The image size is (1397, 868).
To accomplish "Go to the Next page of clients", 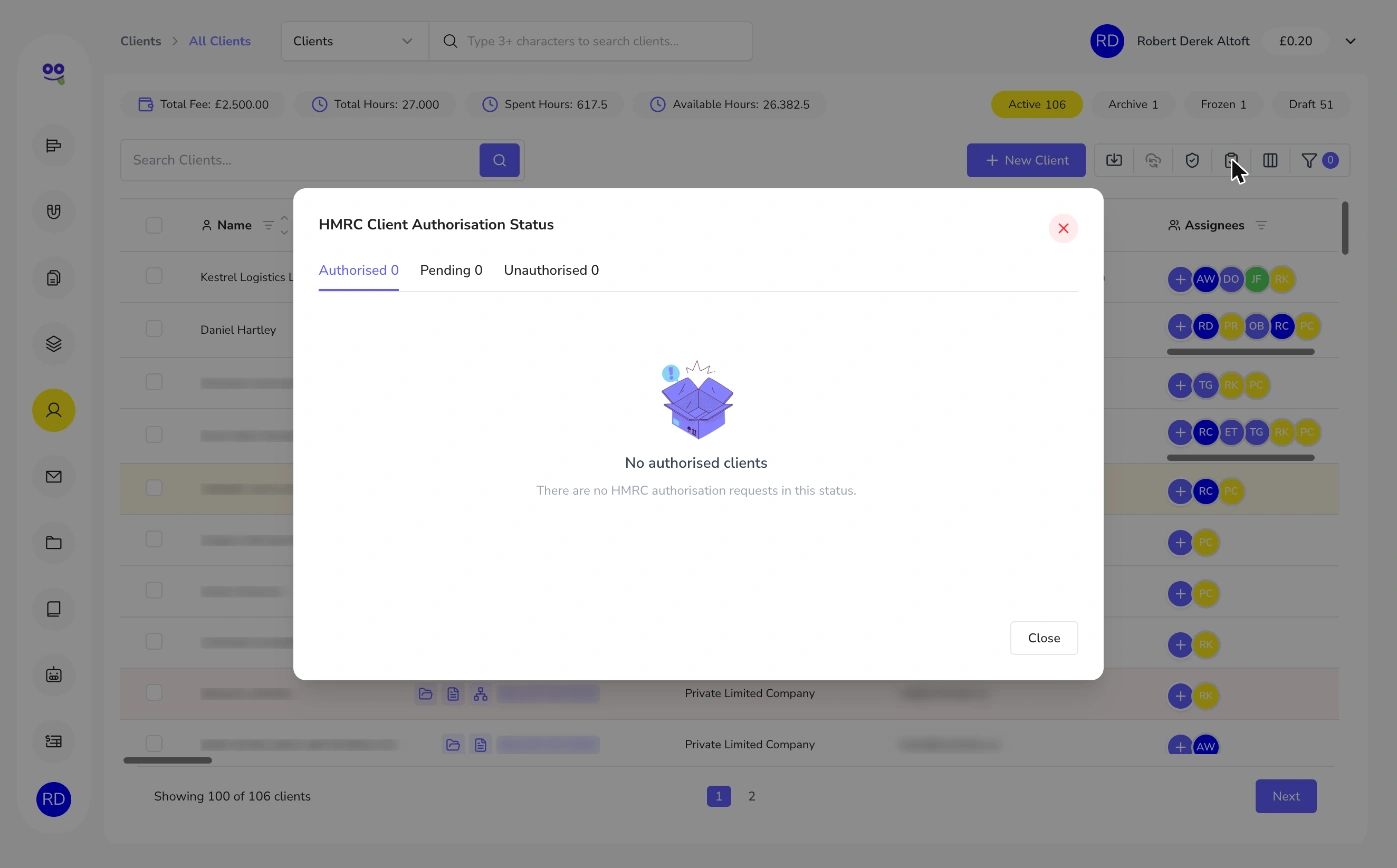I will coord(1286,796).
